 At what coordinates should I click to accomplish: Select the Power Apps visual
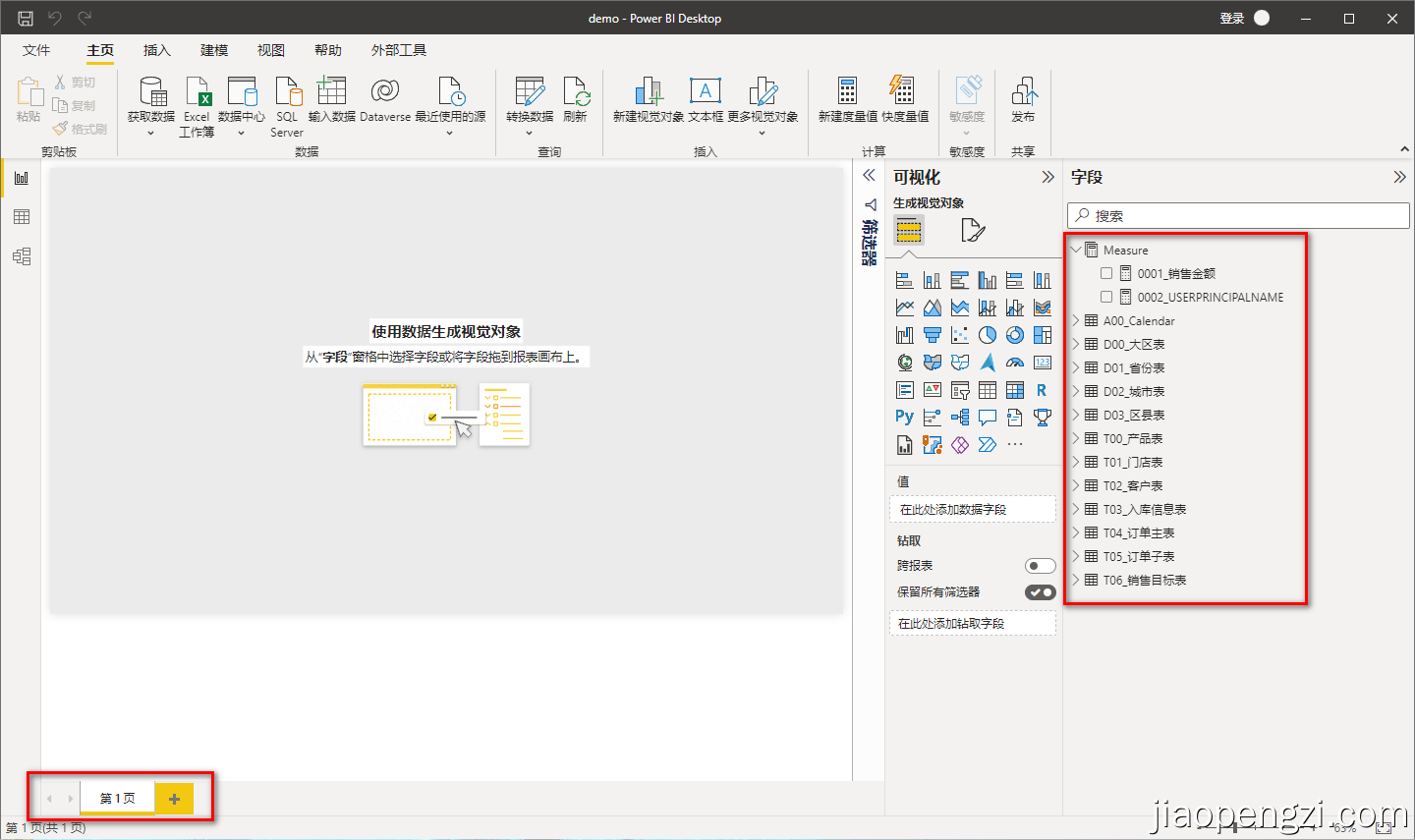point(960,445)
